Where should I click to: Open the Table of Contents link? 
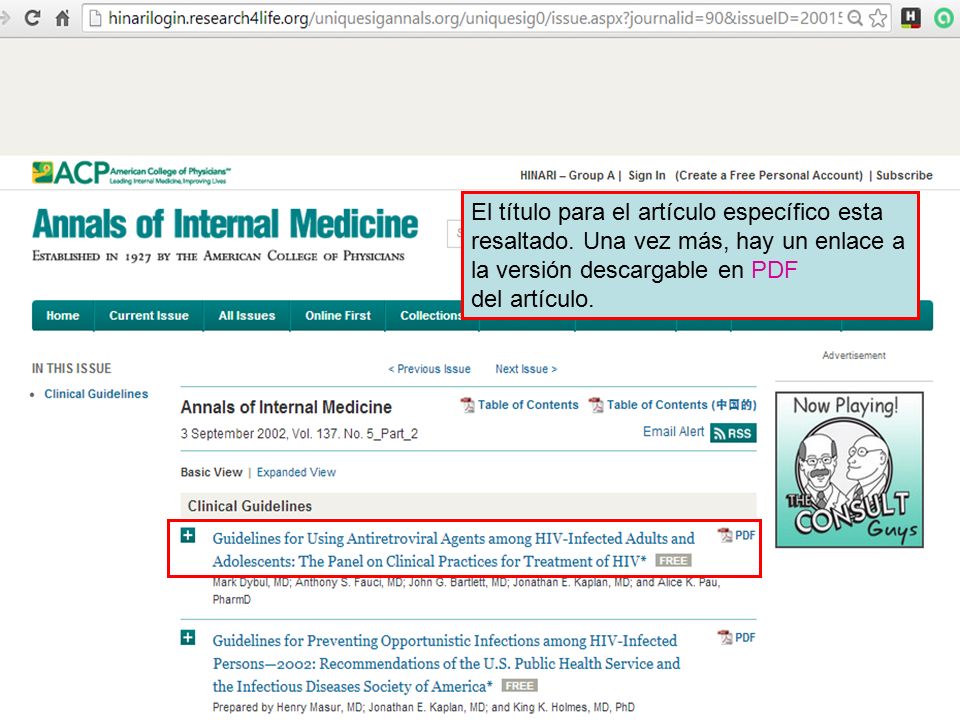(x=528, y=405)
